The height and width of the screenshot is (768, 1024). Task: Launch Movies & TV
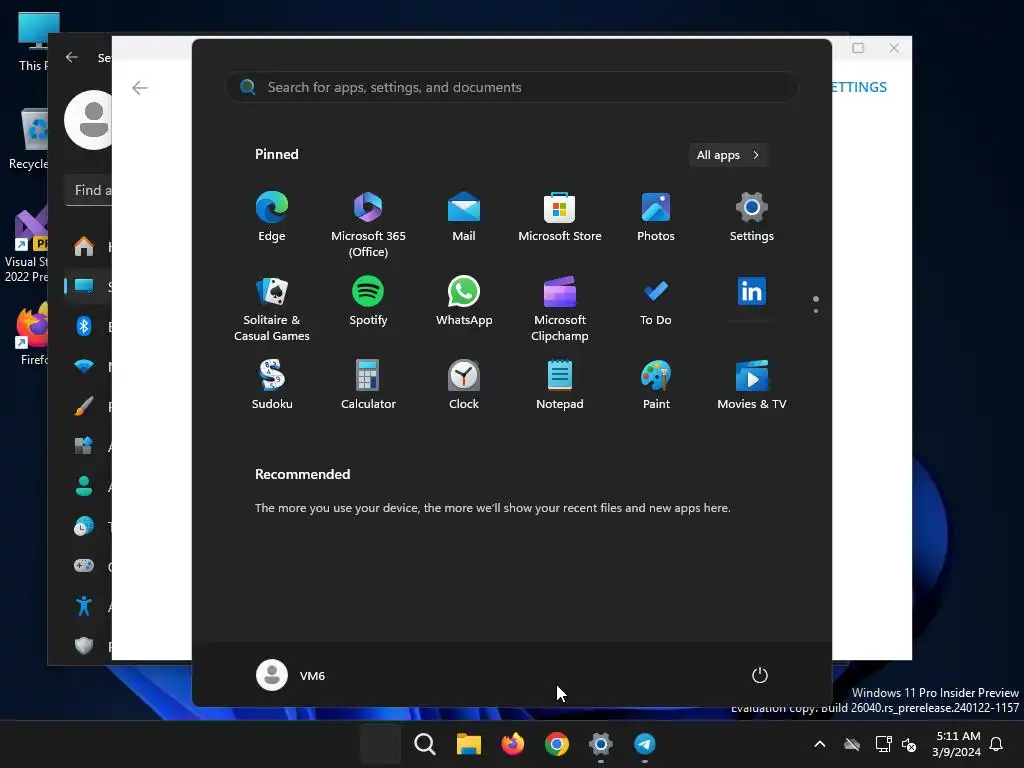click(x=752, y=385)
